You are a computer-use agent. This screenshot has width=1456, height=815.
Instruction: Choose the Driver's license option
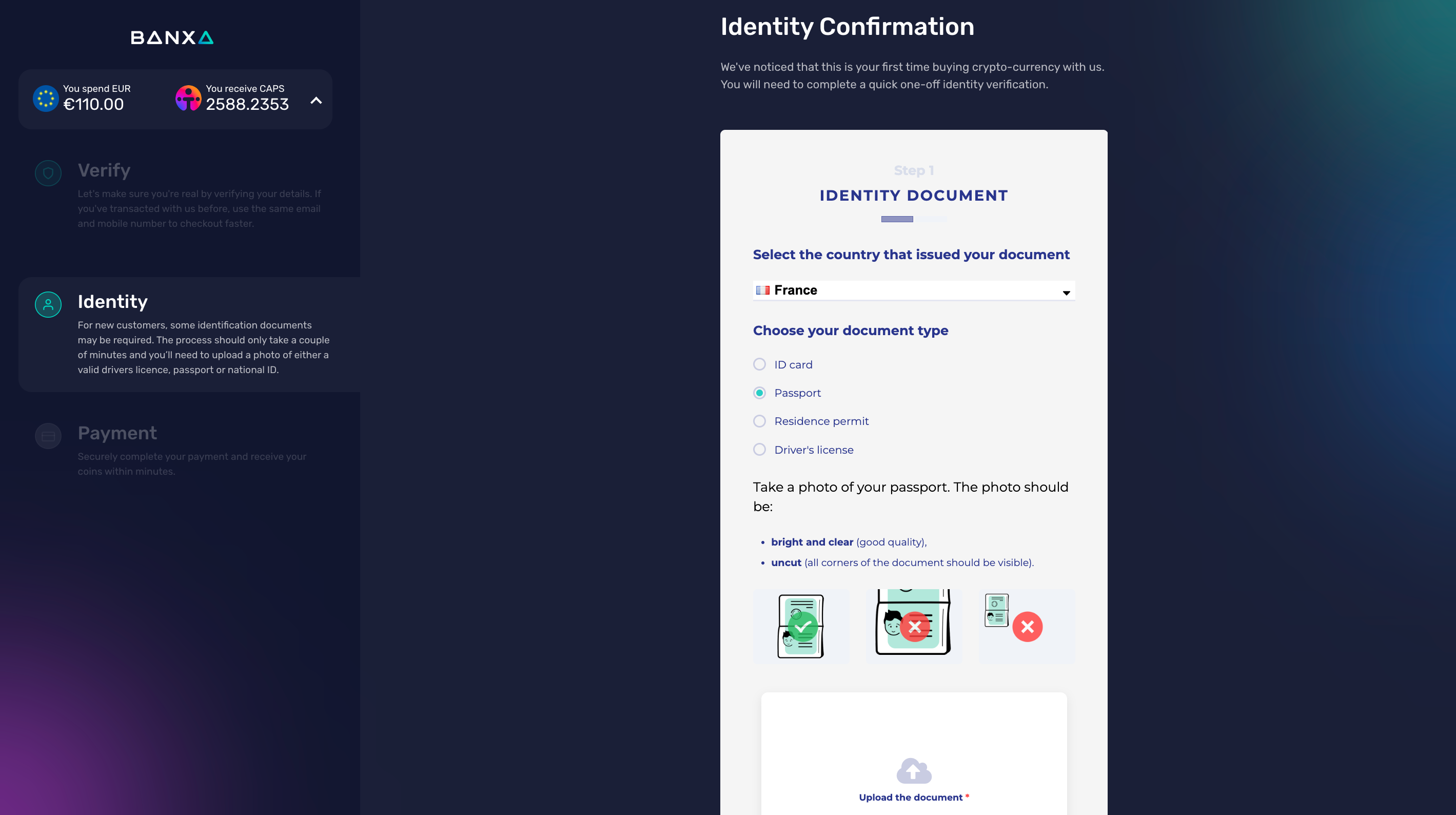tap(760, 450)
